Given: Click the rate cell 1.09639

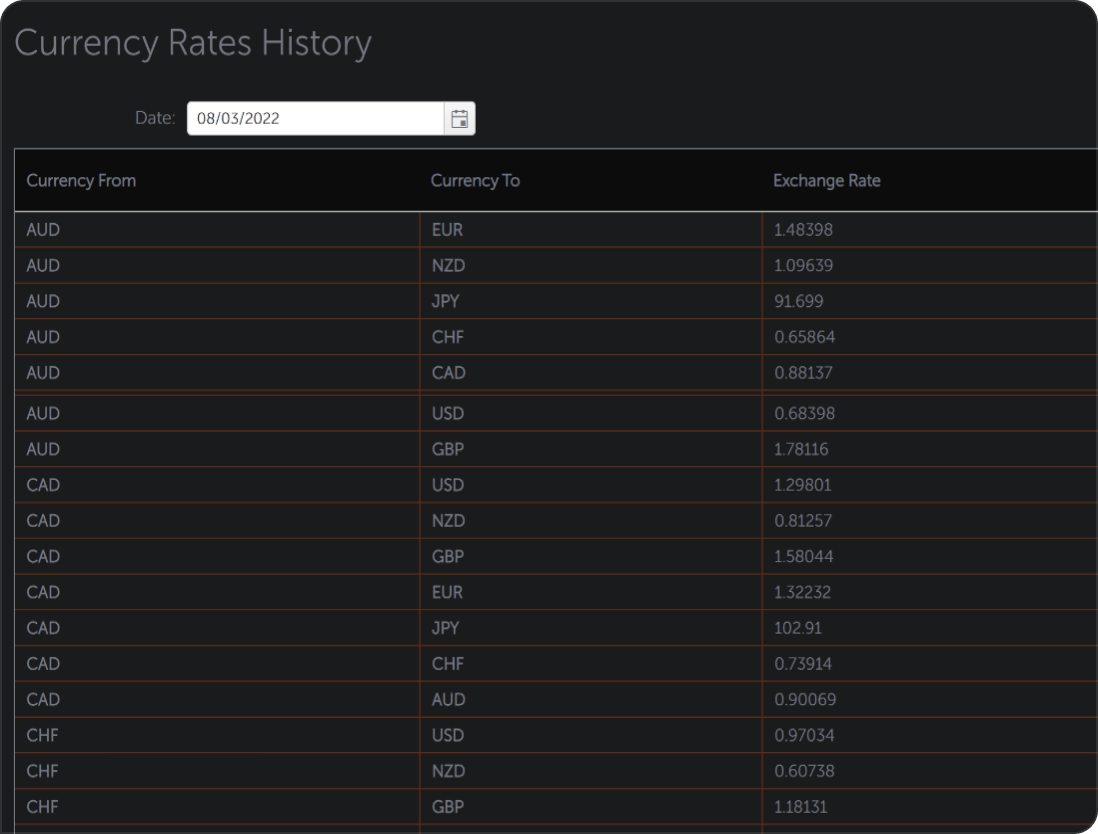Looking at the screenshot, I should click(803, 266).
